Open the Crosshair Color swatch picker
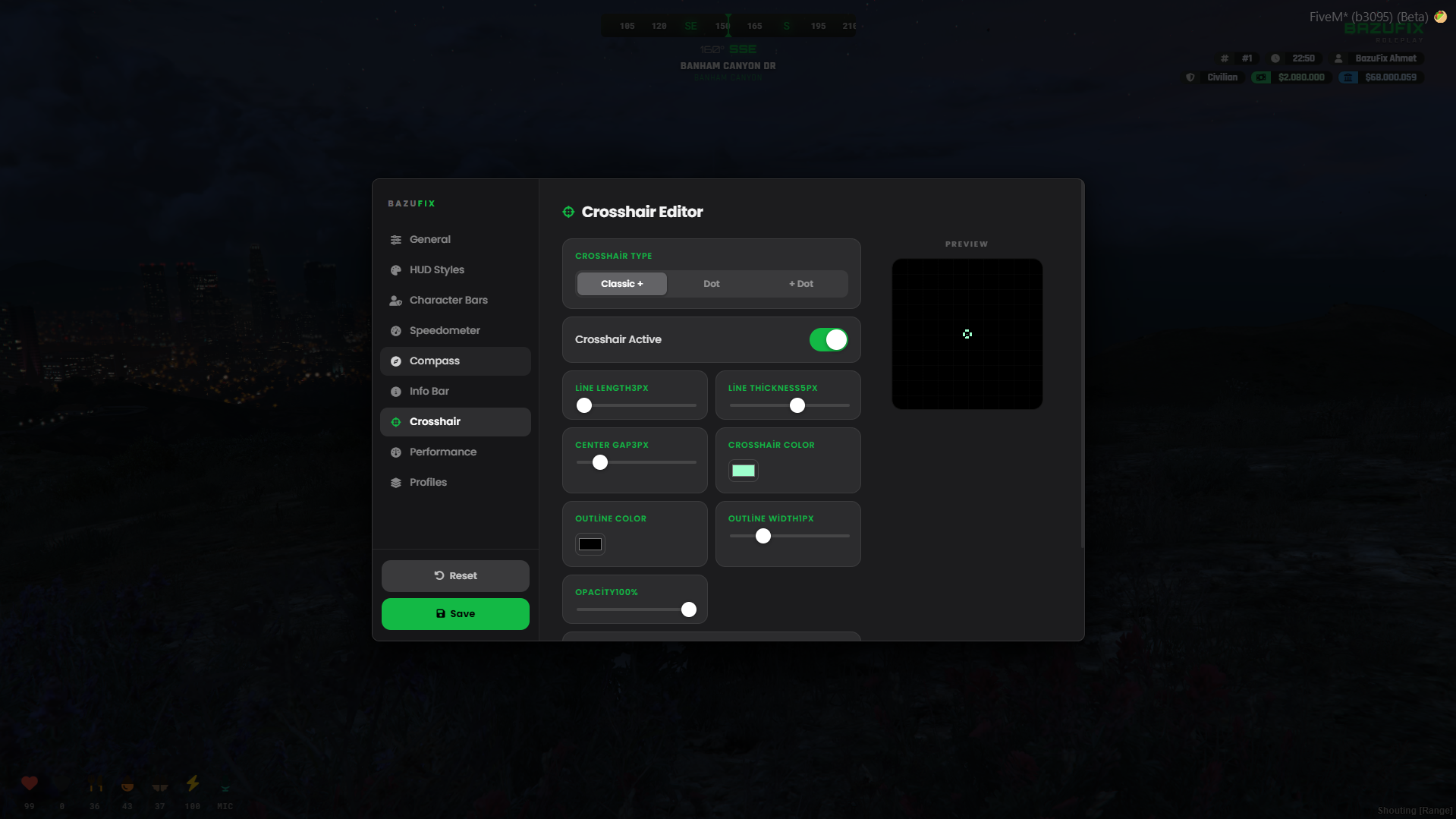The width and height of the screenshot is (1456, 819). point(744,471)
